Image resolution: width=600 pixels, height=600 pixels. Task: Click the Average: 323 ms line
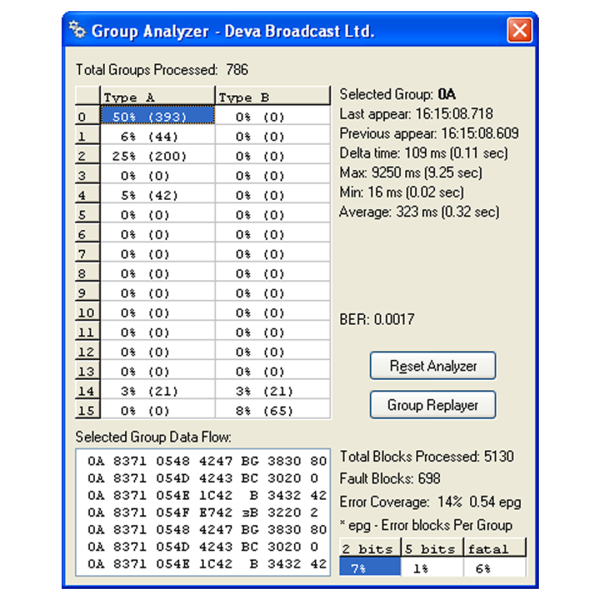[419, 212]
